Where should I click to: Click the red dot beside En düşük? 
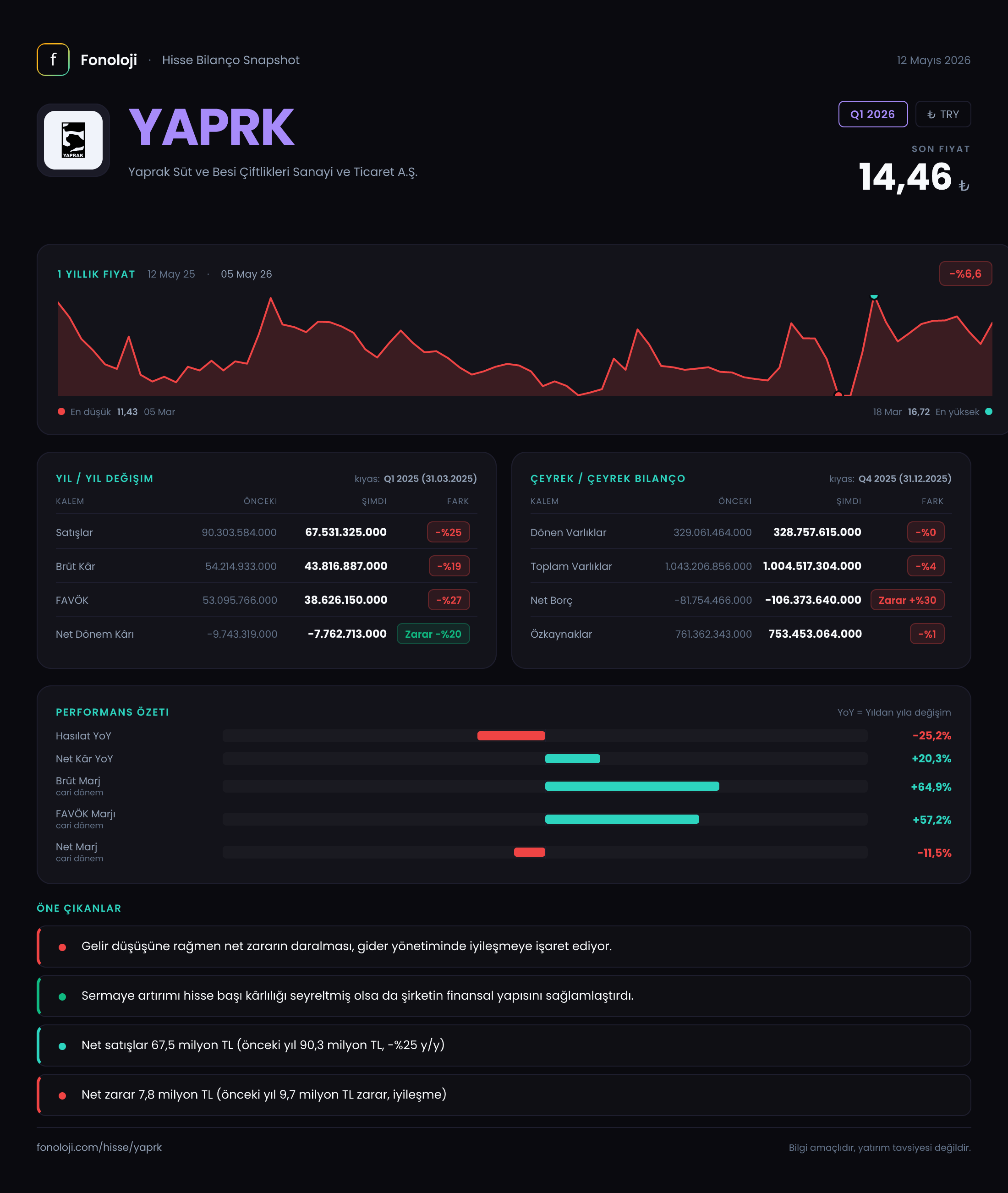tap(61, 411)
